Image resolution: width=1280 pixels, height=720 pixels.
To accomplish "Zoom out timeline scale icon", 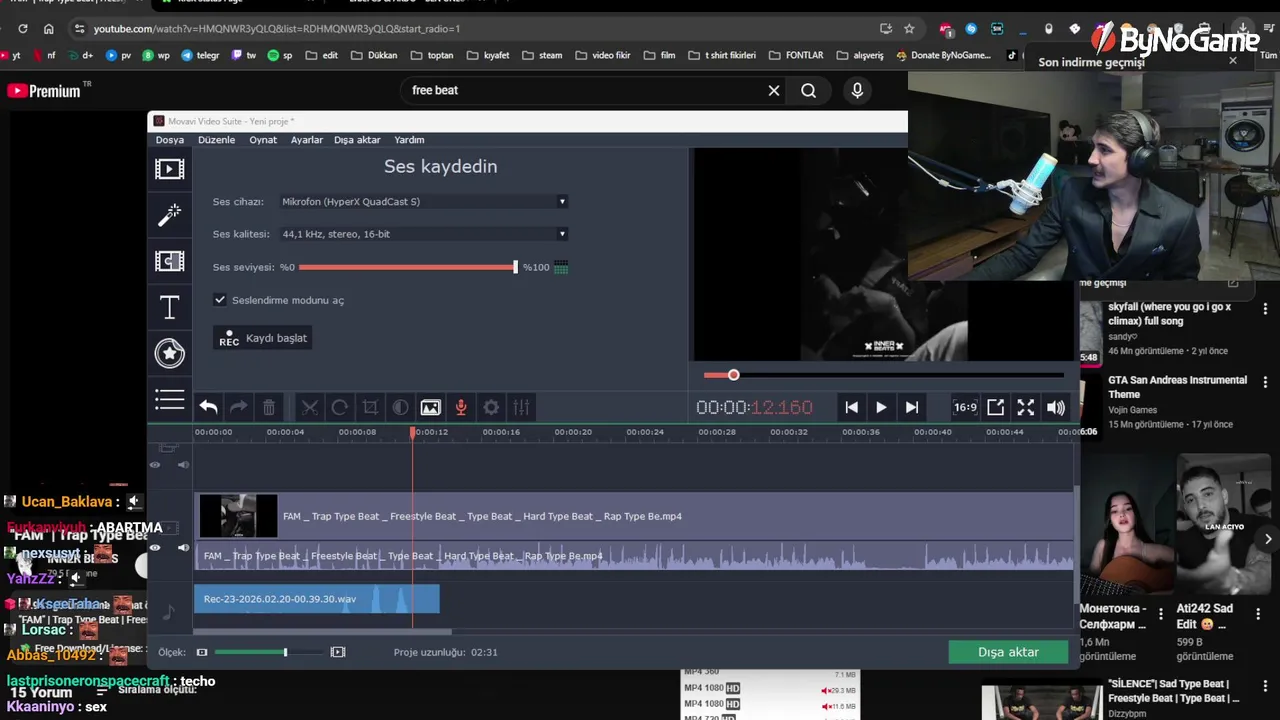I will point(202,652).
